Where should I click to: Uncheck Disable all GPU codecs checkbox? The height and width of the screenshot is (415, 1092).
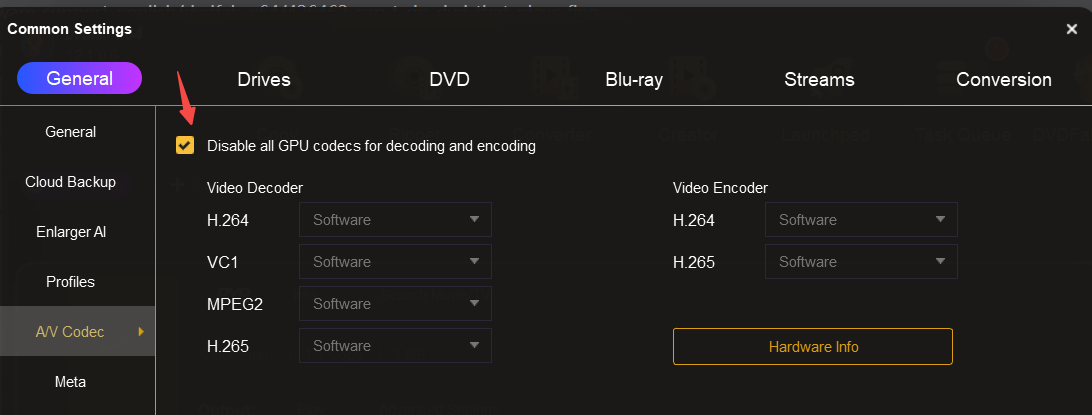click(x=185, y=146)
